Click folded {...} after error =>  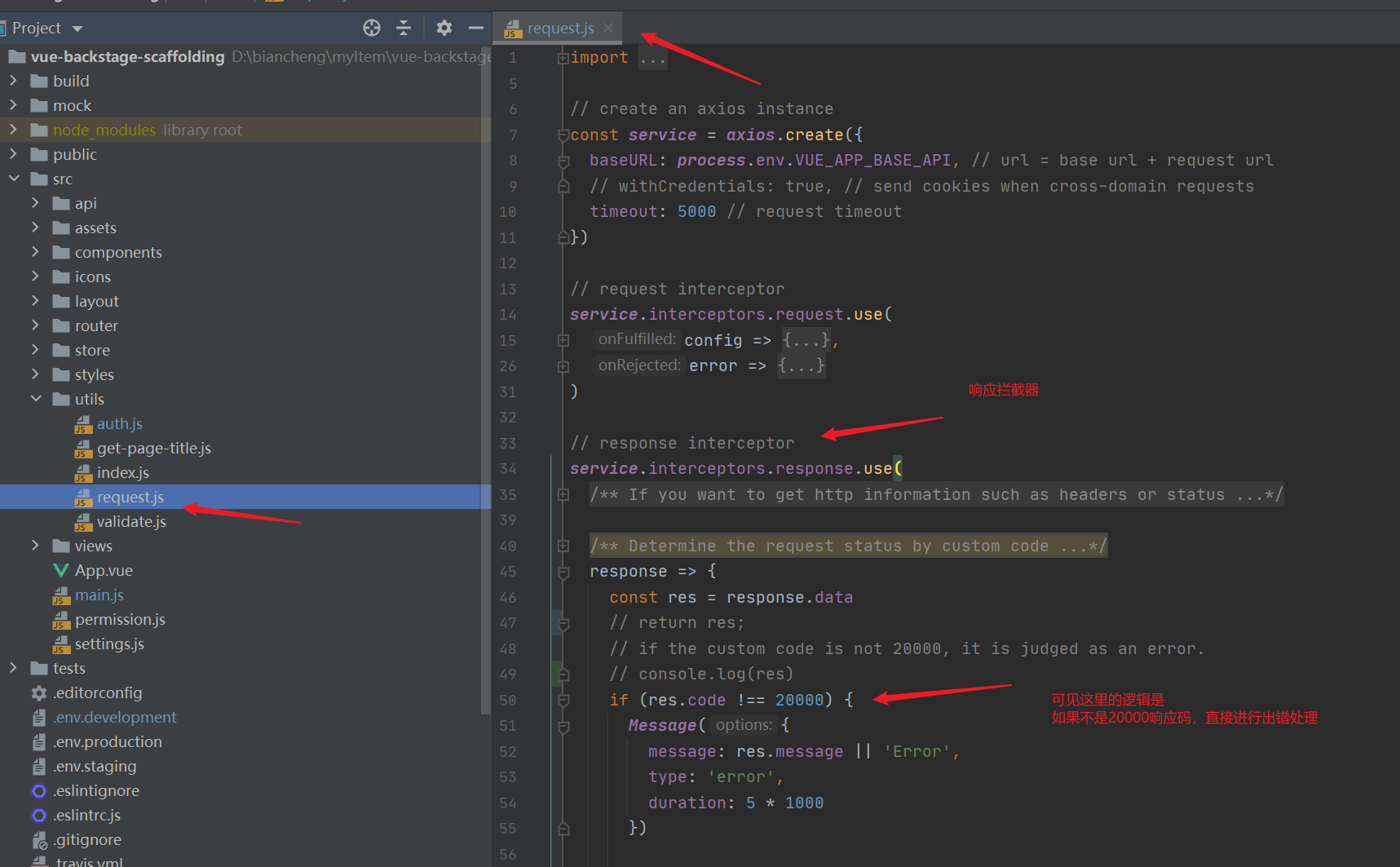pyautogui.click(x=802, y=365)
